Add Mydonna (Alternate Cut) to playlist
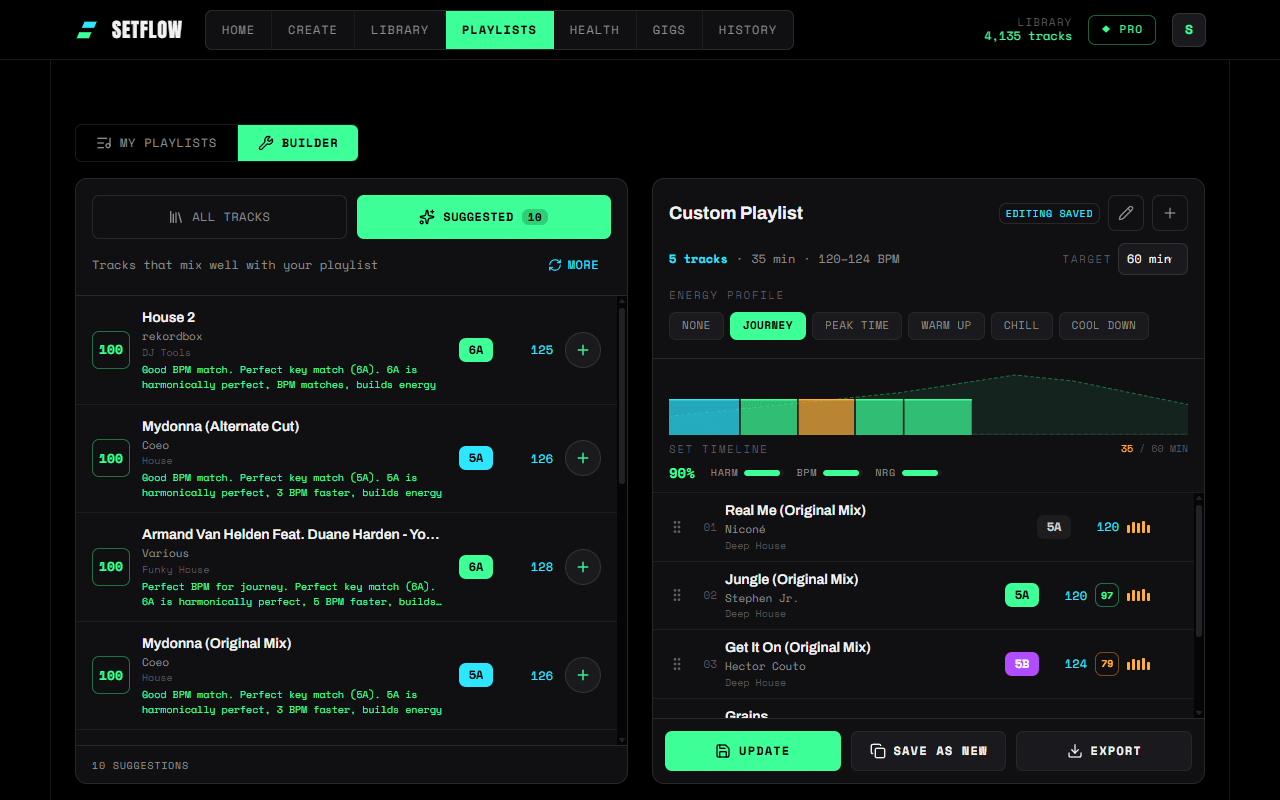The height and width of the screenshot is (800, 1280). [583, 458]
